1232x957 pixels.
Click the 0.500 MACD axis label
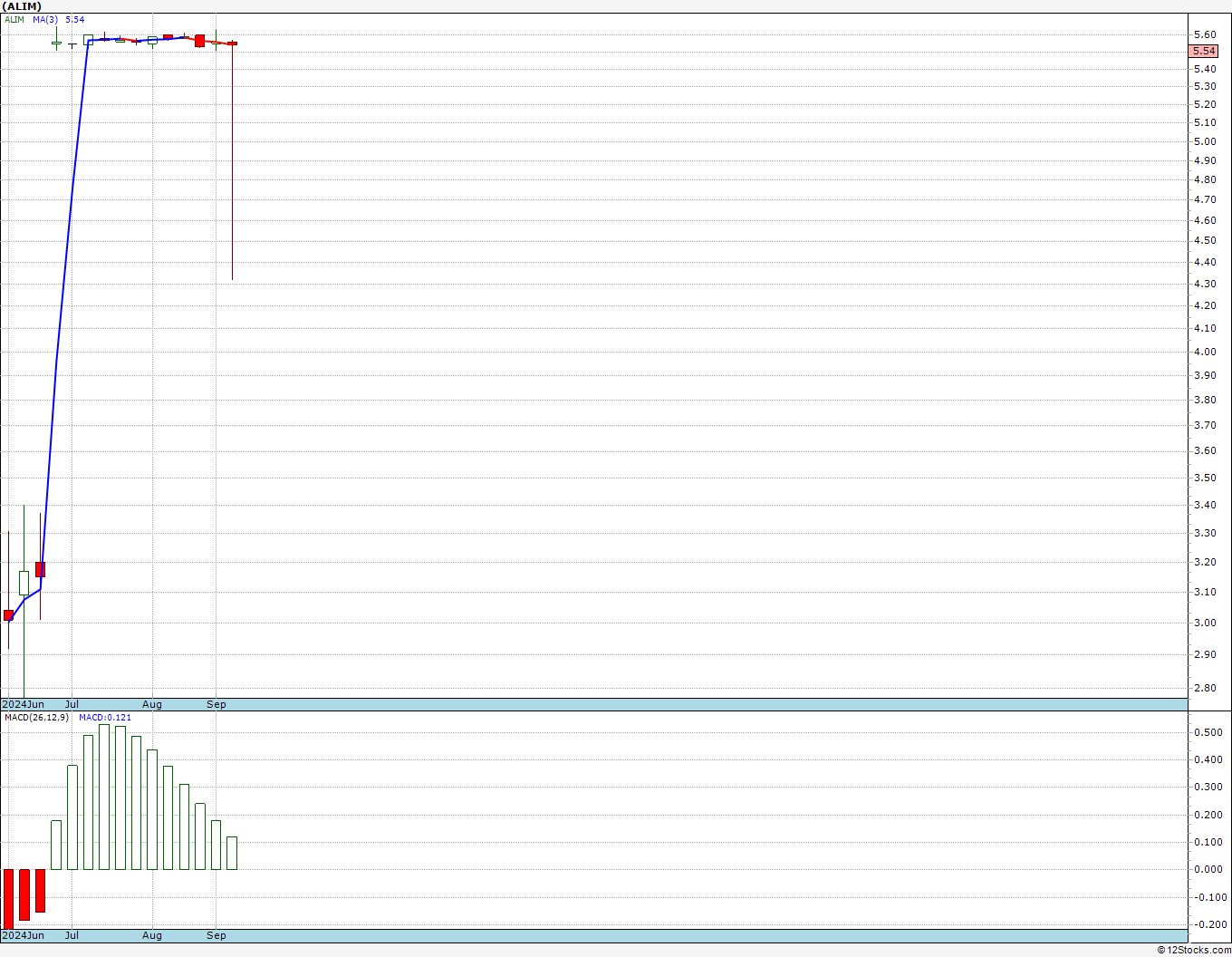coord(1207,732)
